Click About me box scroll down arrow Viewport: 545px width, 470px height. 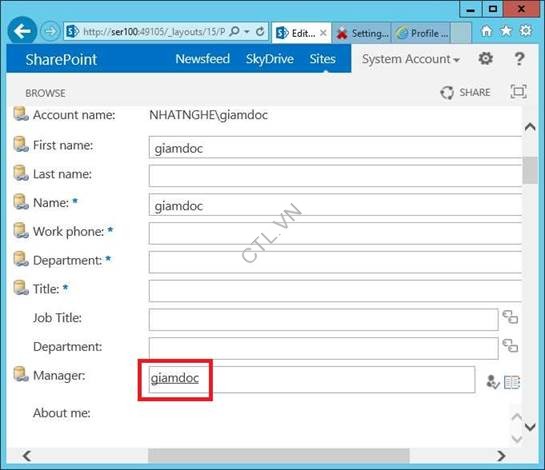pos(517,439)
